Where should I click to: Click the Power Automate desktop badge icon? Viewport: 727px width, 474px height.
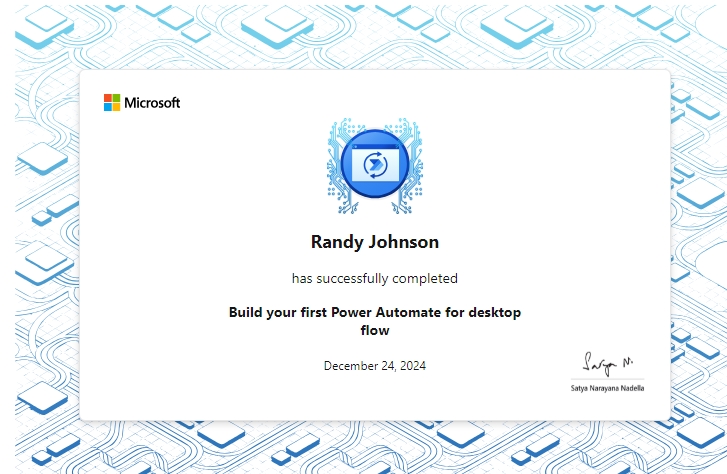coord(375,165)
